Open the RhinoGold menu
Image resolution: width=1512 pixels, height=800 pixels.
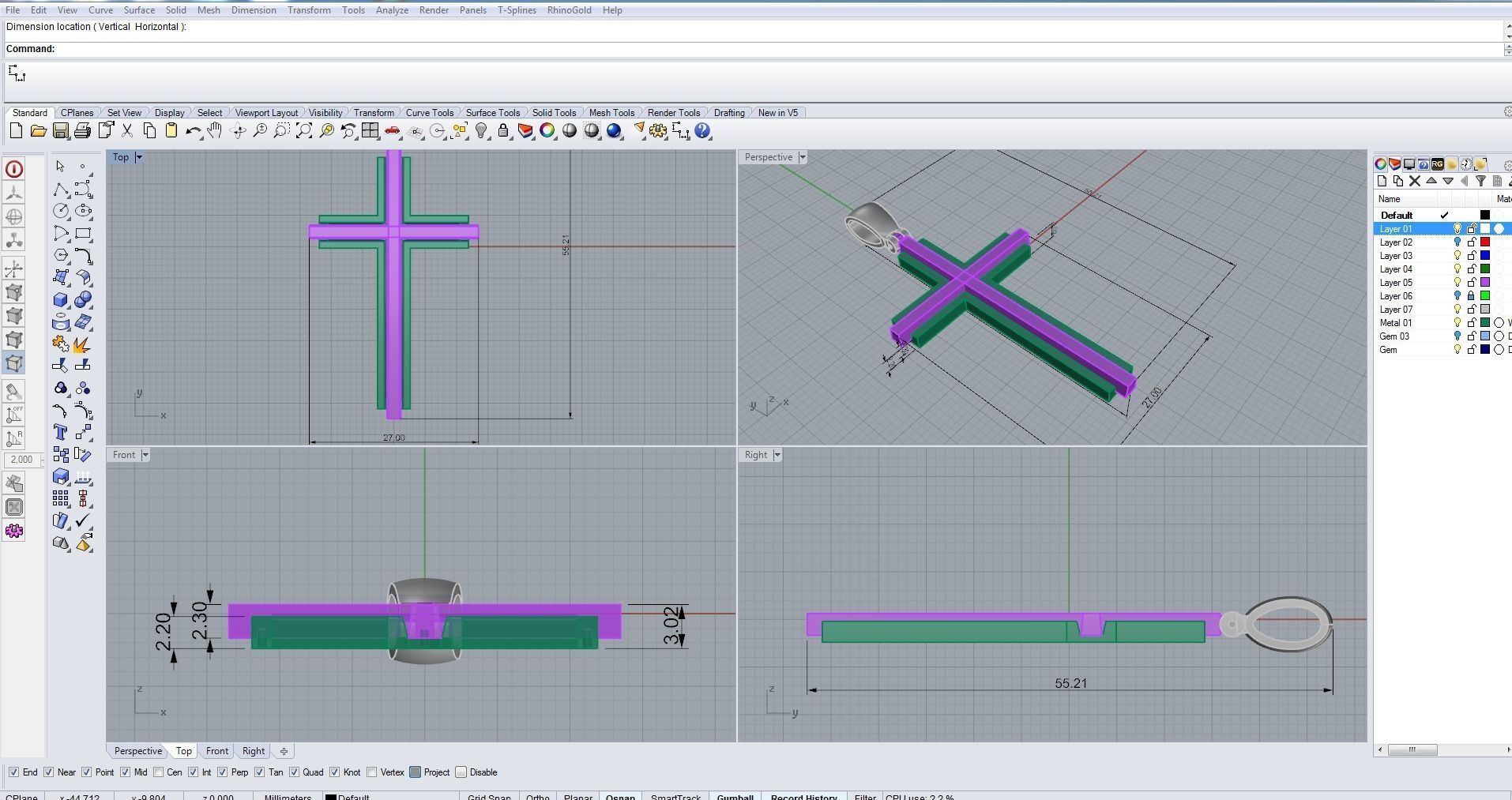(x=569, y=10)
